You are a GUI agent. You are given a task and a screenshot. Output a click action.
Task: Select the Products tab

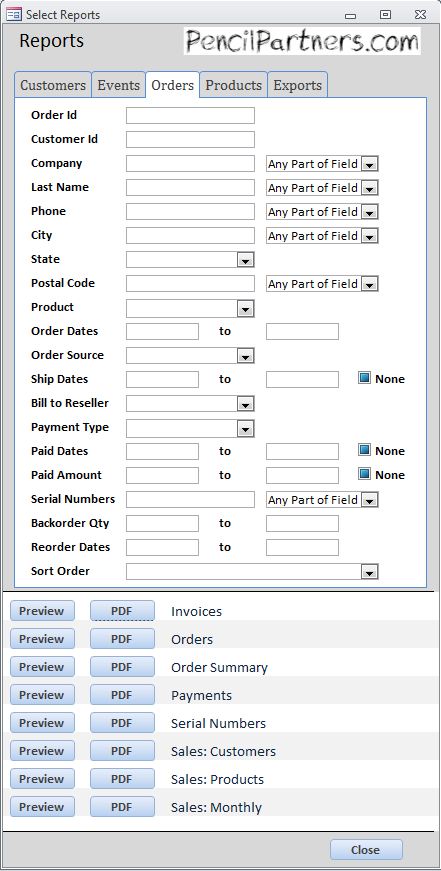[x=233, y=85]
